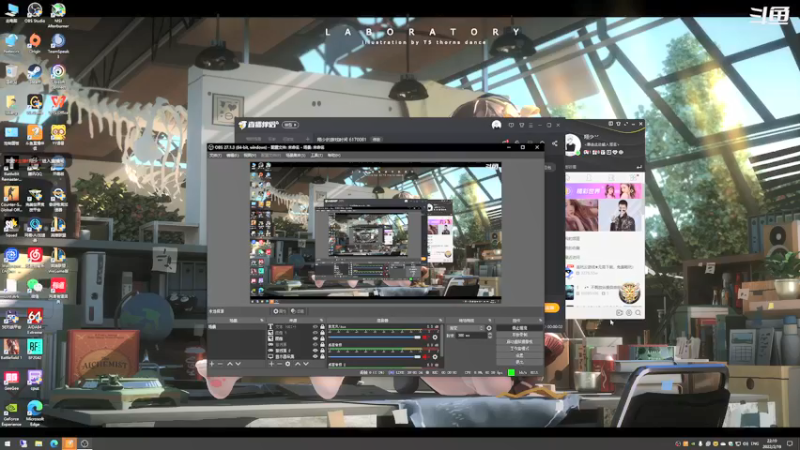Pop out the controls dock panel
This screenshot has width=800, height=450.
540,320
